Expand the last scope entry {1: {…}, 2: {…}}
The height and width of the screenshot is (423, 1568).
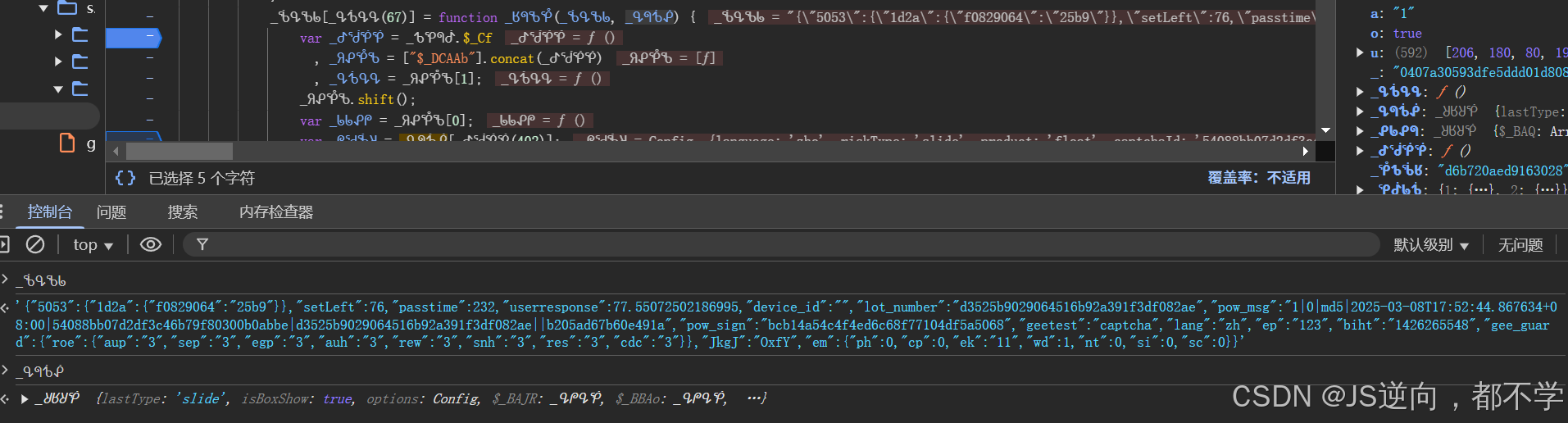point(1360,189)
